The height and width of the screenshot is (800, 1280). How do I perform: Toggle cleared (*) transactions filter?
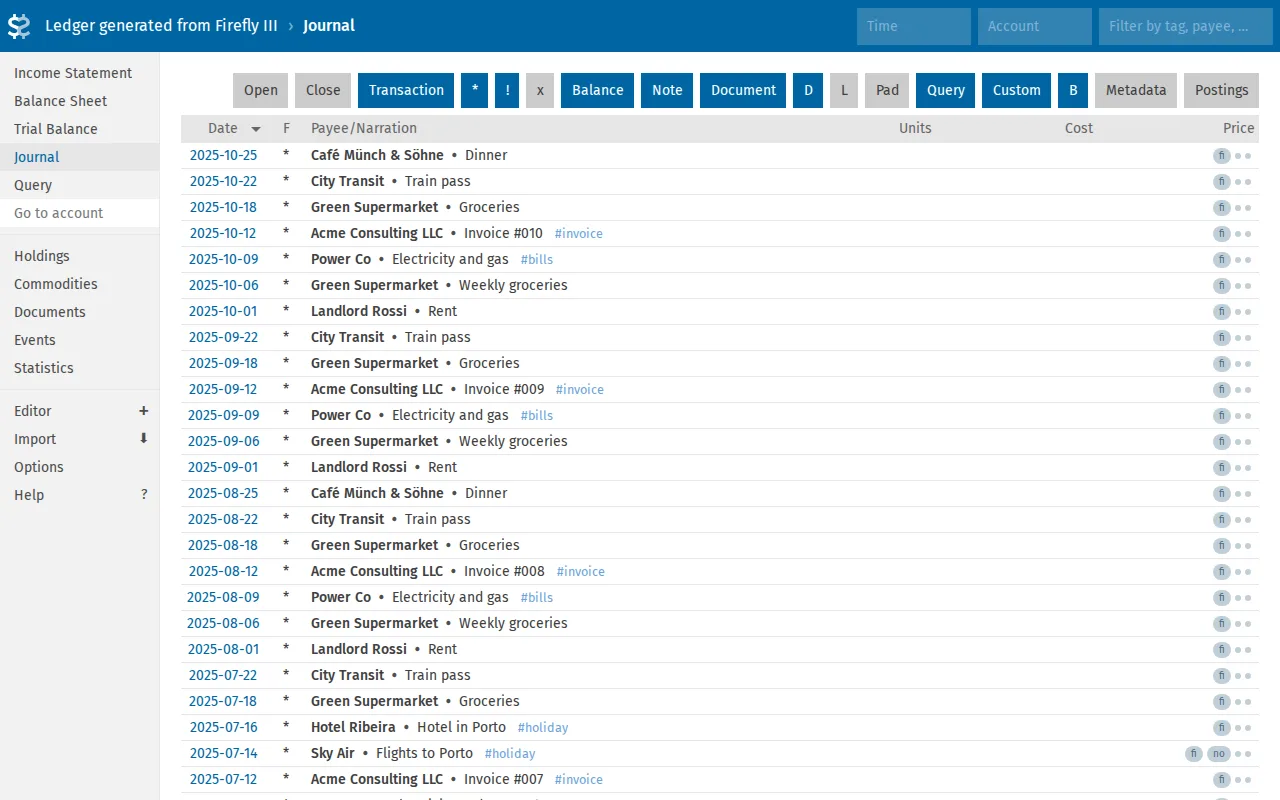tap(474, 90)
